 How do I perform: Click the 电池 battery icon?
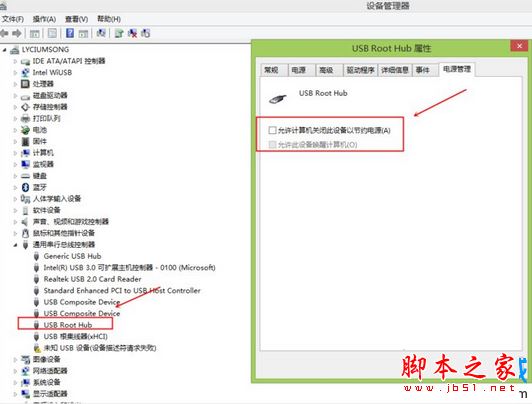(25, 130)
